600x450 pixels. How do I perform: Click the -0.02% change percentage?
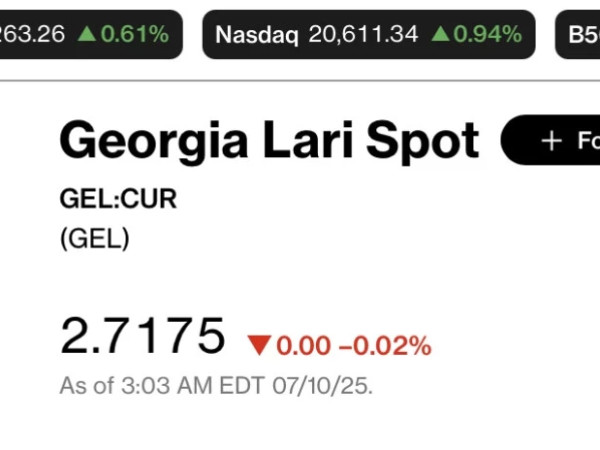click(385, 346)
